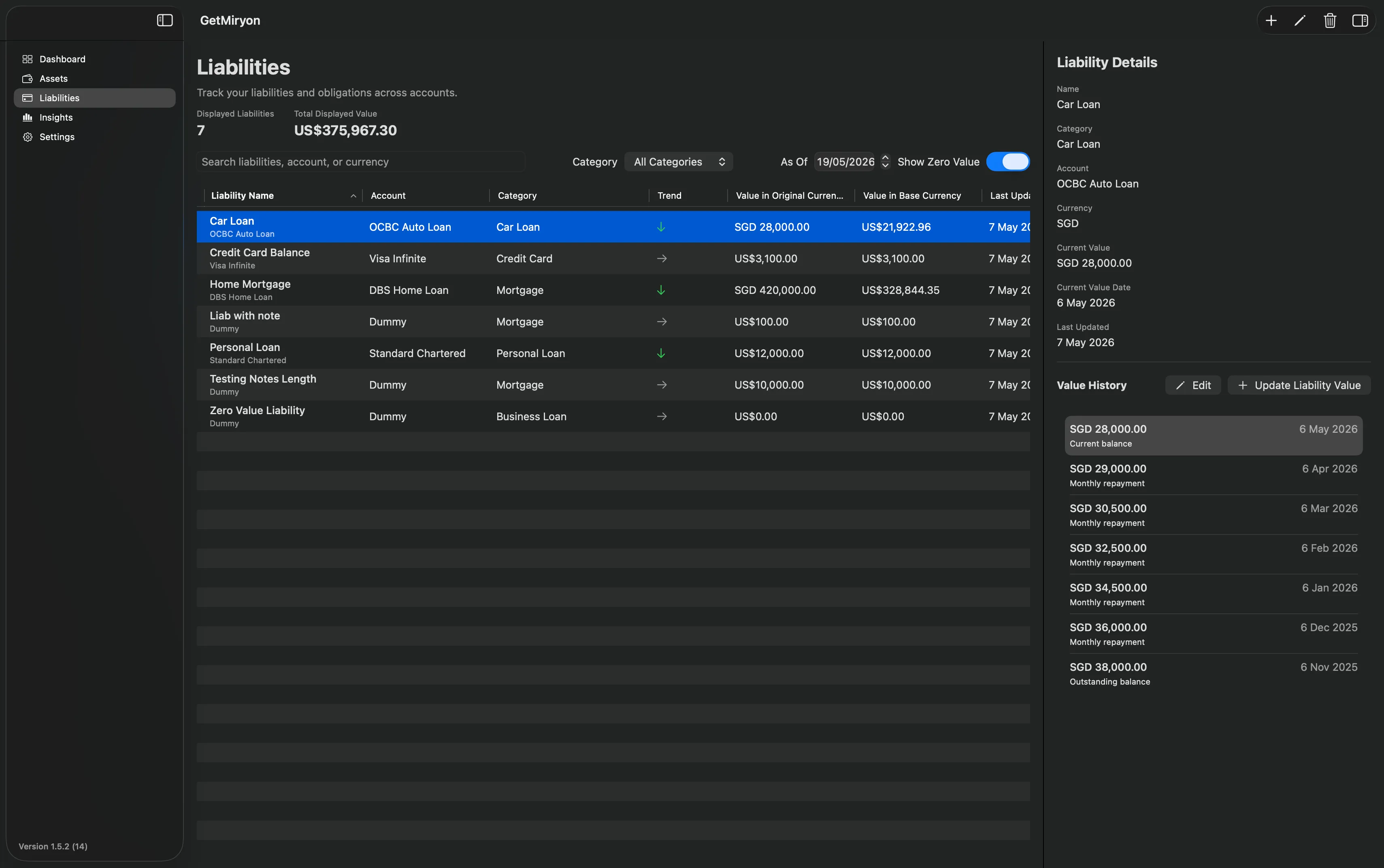Click US$328,844.35 base value cell
This screenshot has width=1384, height=868.
tap(900, 291)
